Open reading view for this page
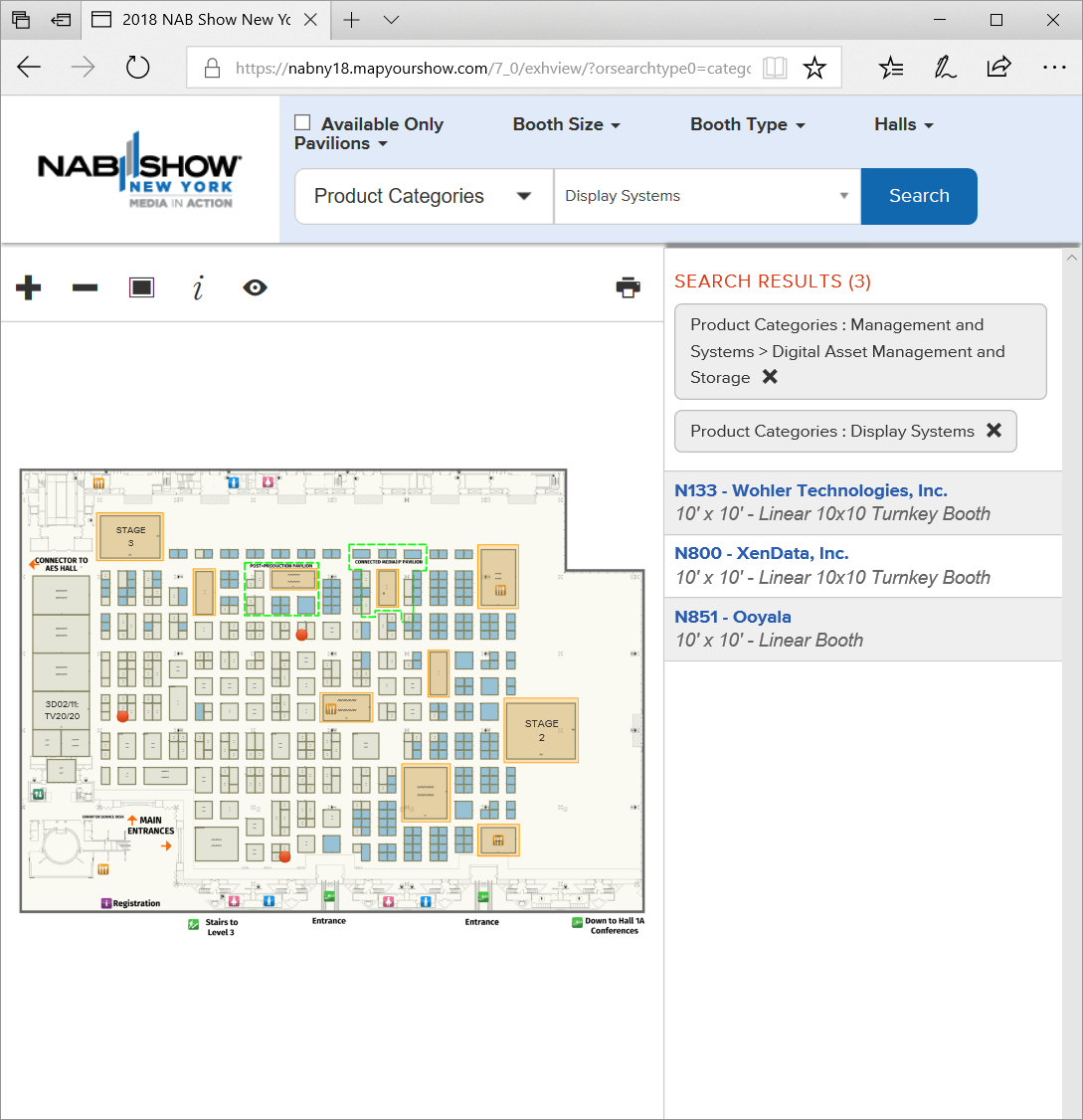This screenshot has width=1083, height=1120. pos(775,68)
